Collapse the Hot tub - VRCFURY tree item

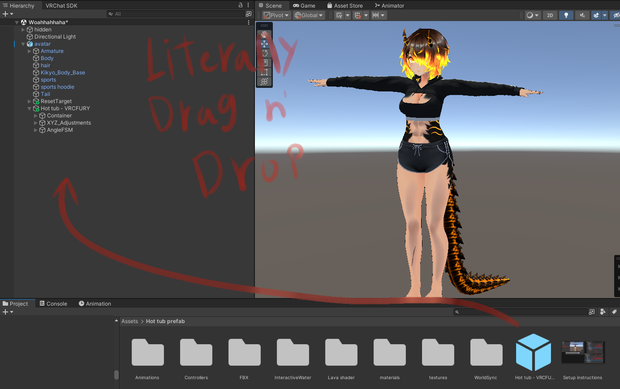(x=29, y=108)
